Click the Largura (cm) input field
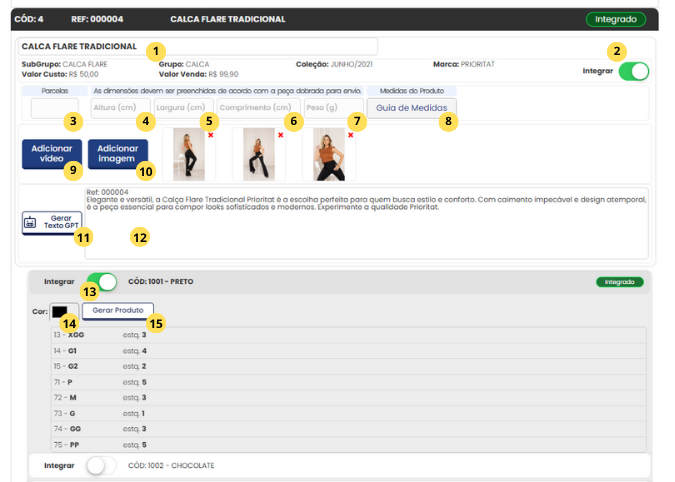This screenshot has width=675, height=482. point(185,108)
